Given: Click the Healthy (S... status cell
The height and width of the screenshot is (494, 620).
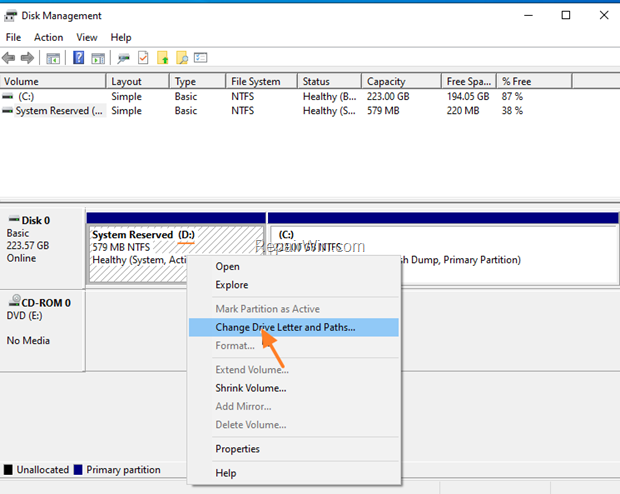Looking at the screenshot, I should coord(329,111).
